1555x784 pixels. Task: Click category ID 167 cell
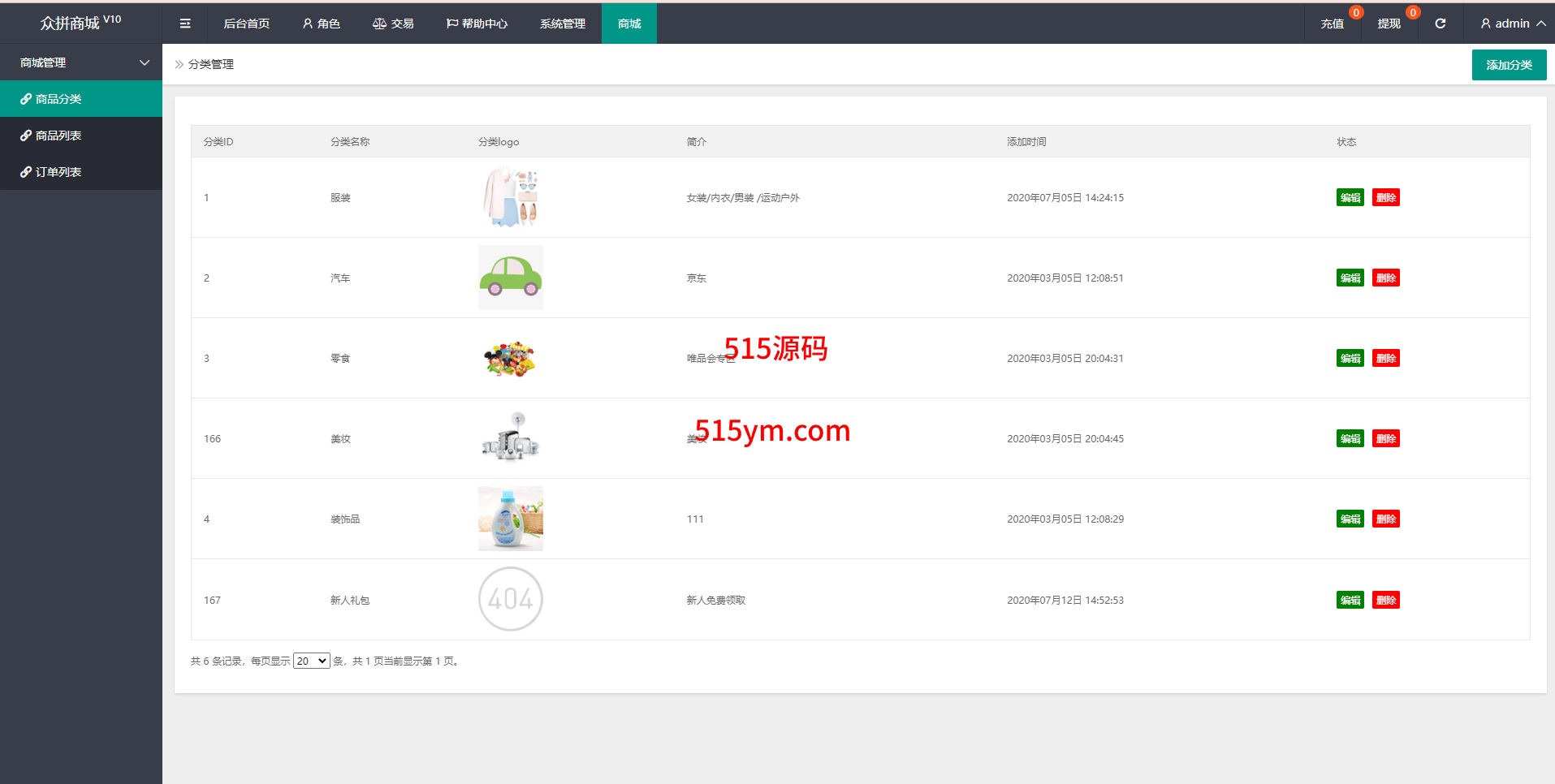point(212,600)
